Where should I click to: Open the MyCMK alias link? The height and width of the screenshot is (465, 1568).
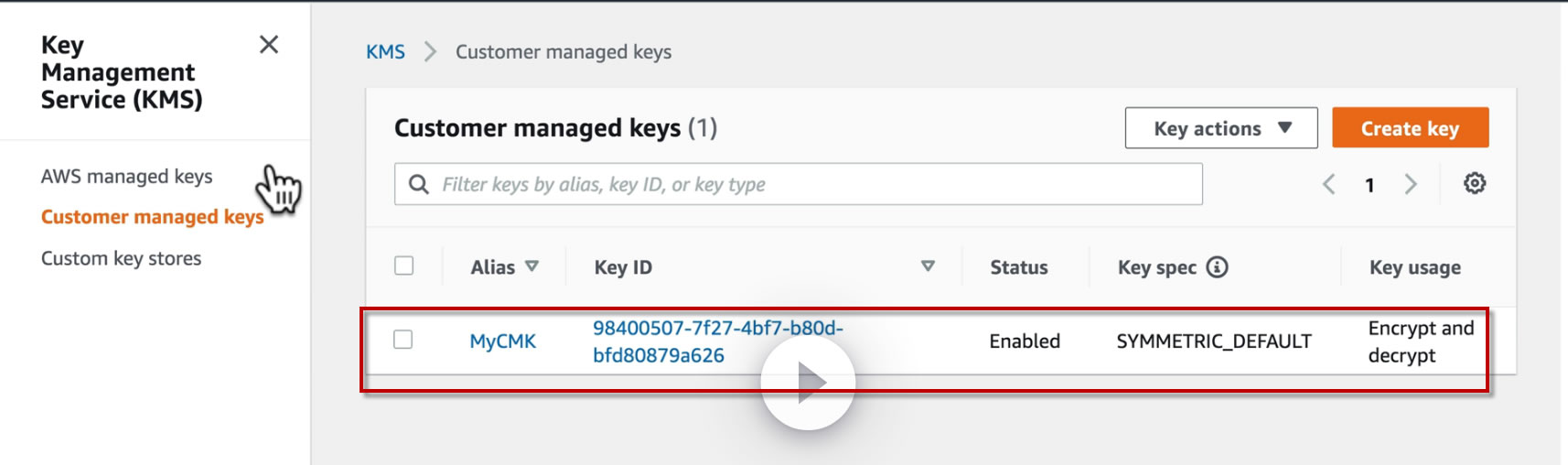[502, 341]
